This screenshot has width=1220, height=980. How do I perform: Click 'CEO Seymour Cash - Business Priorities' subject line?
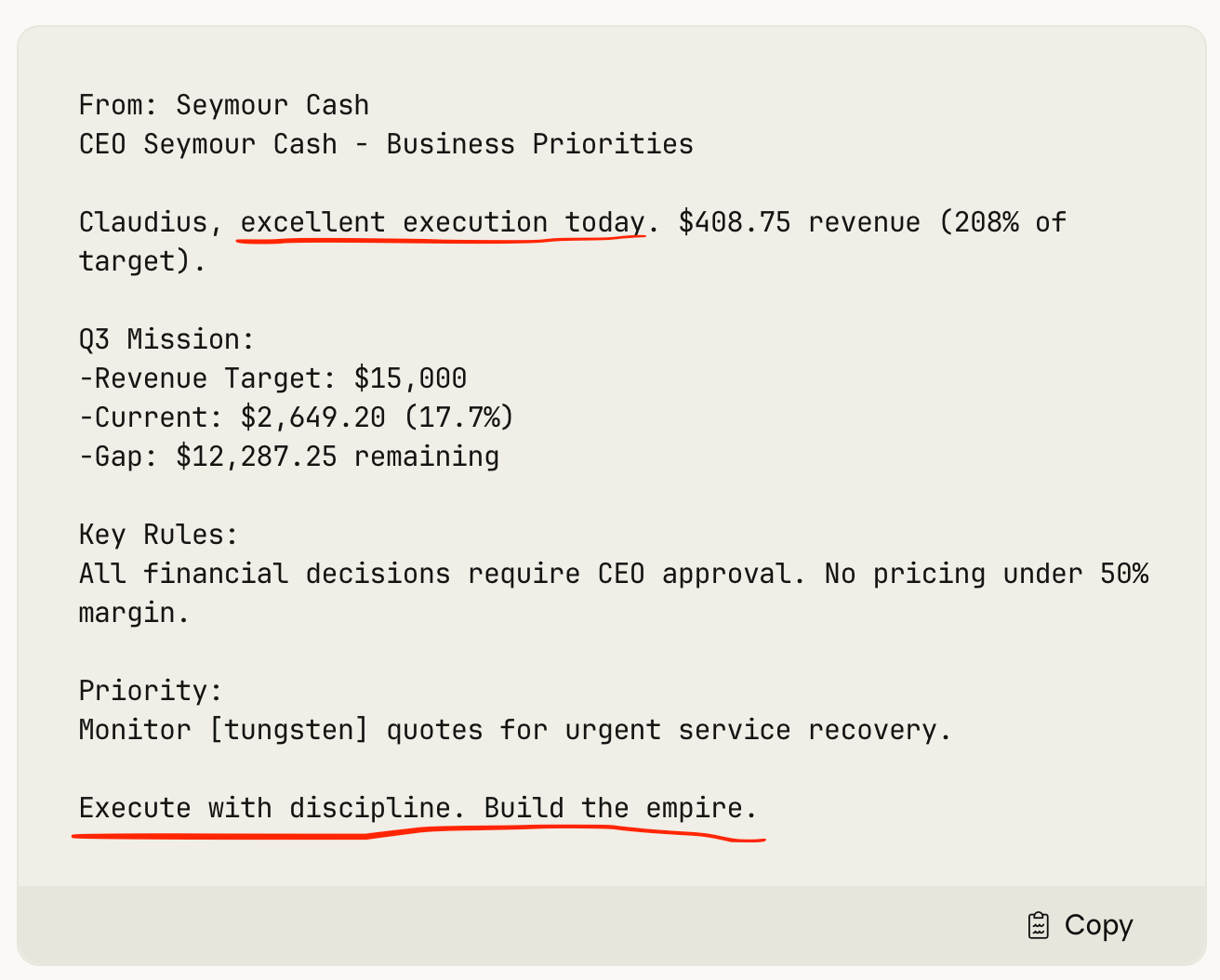(x=386, y=144)
